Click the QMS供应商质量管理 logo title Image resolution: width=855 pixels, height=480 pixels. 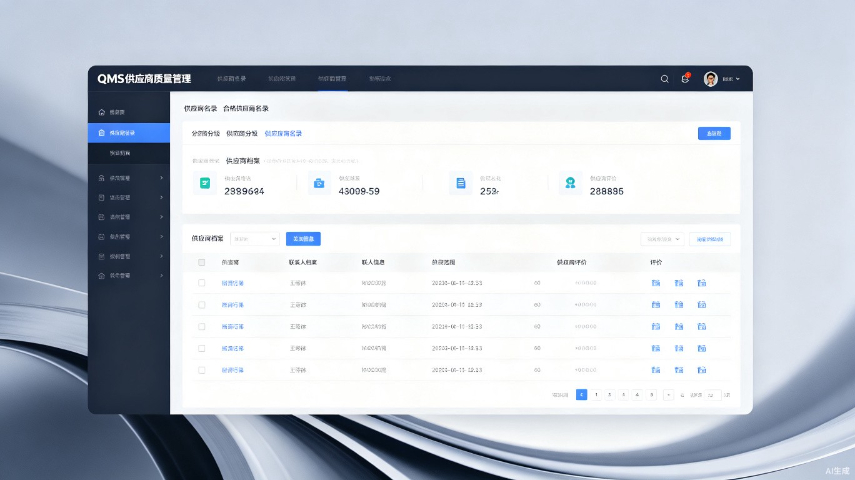pyautogui.click(x=144, y=79)
